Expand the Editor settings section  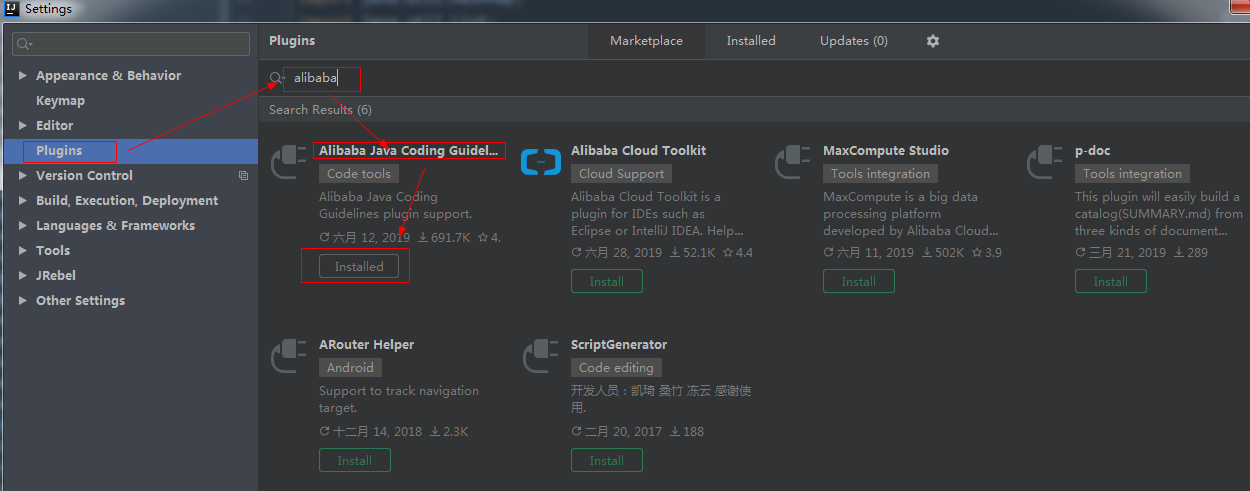click(23, 126)
